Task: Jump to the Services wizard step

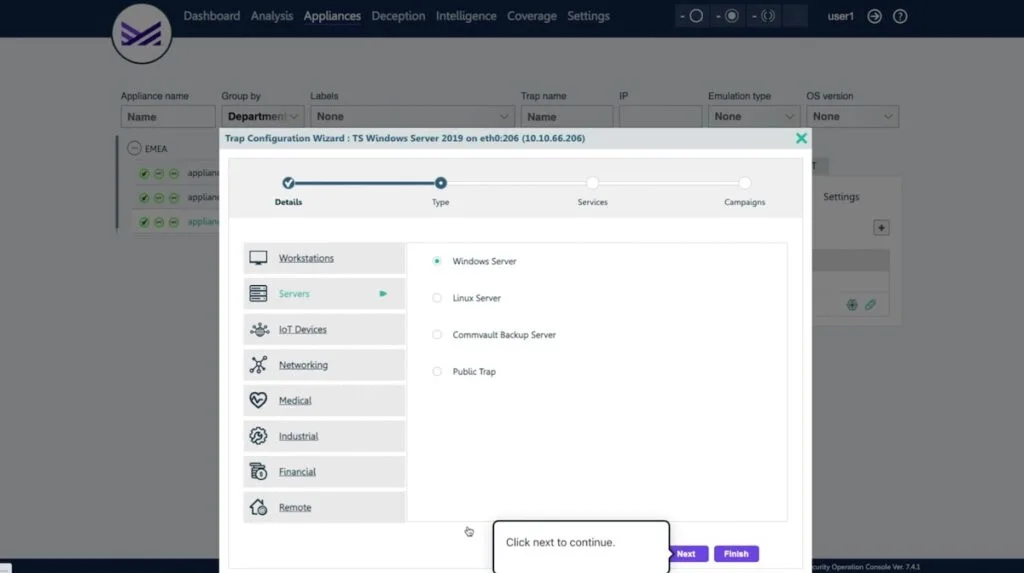Action: [592, 184]
